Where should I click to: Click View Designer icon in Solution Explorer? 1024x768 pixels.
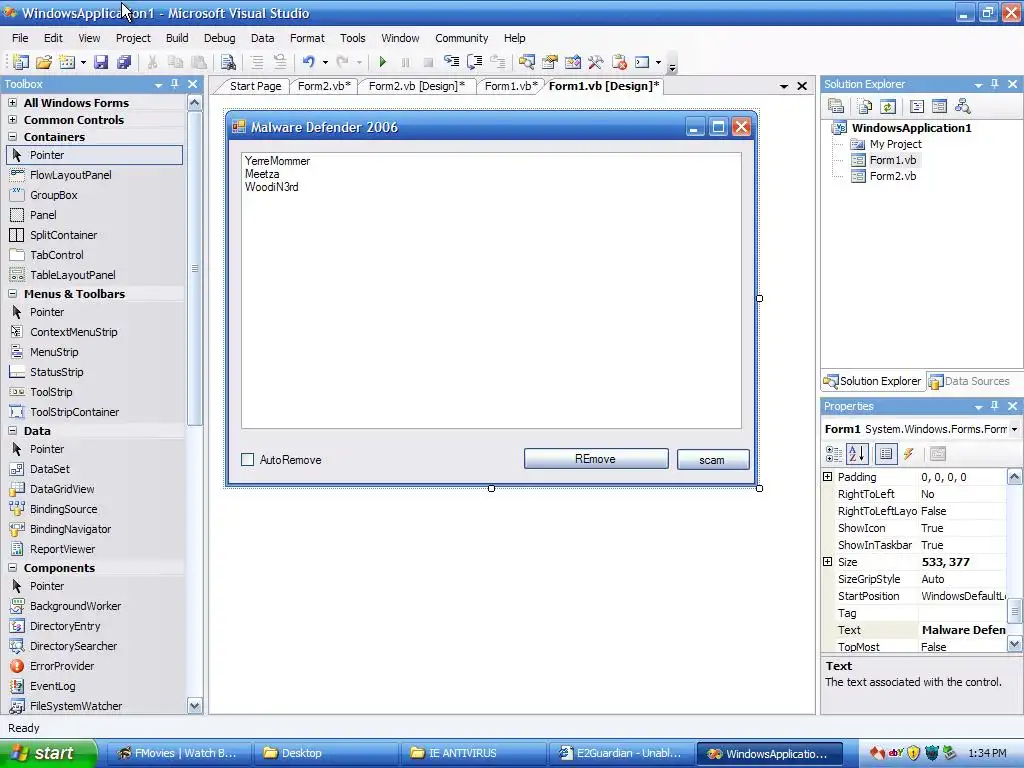pos(939,106)
